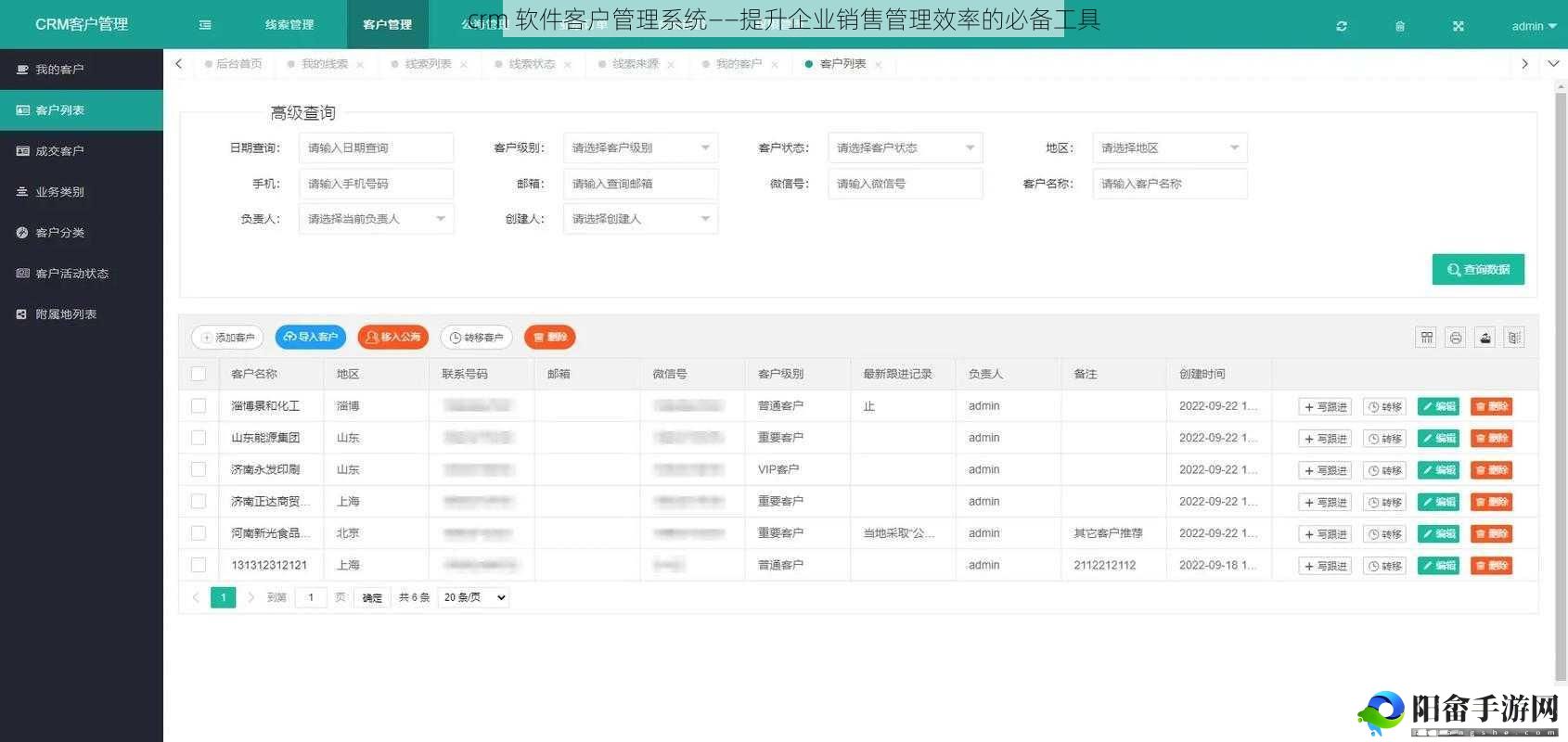This screenshot has width=1568, height=742.
Task: Open 业务类别 in the sidebar
Action: (82, 192)
